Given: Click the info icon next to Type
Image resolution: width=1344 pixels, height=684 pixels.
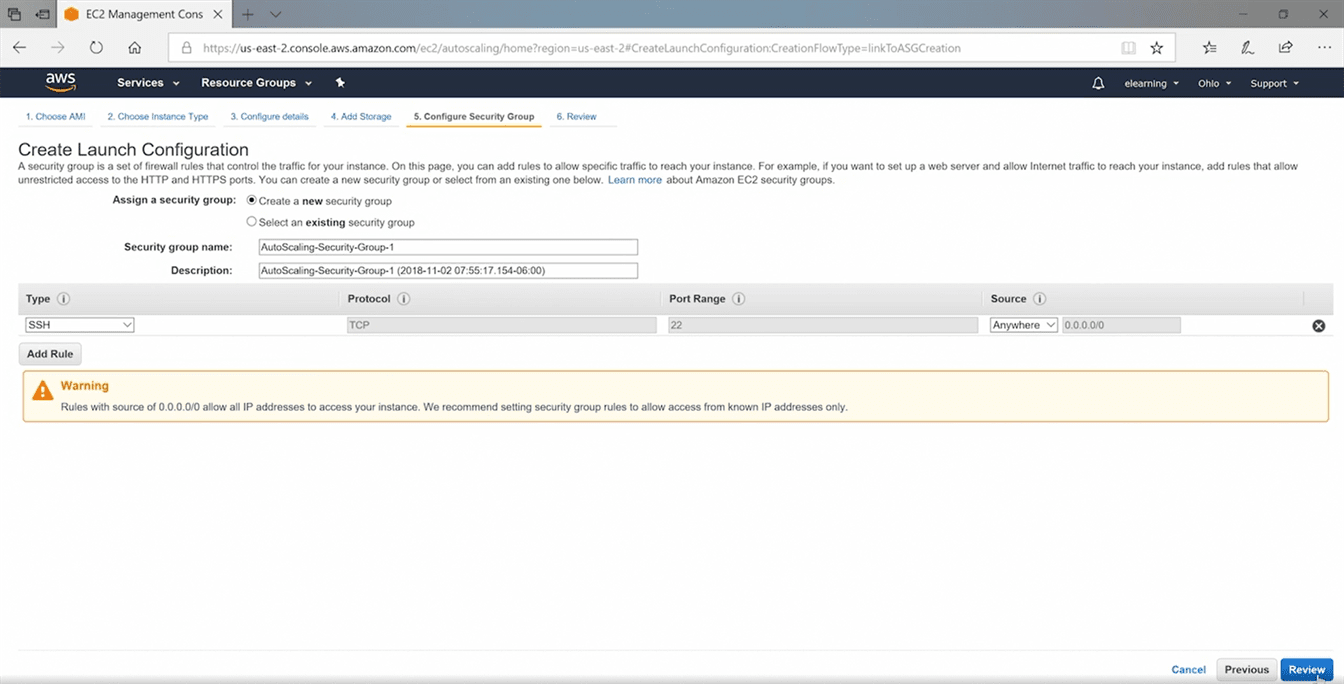Looking at the screenshot, I should [64, 299].
